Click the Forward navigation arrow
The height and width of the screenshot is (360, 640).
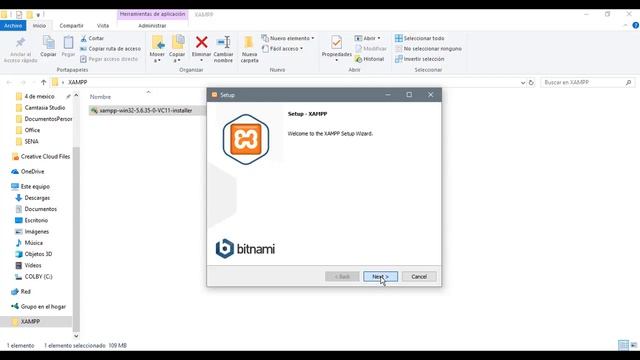[x=23, y=82]
